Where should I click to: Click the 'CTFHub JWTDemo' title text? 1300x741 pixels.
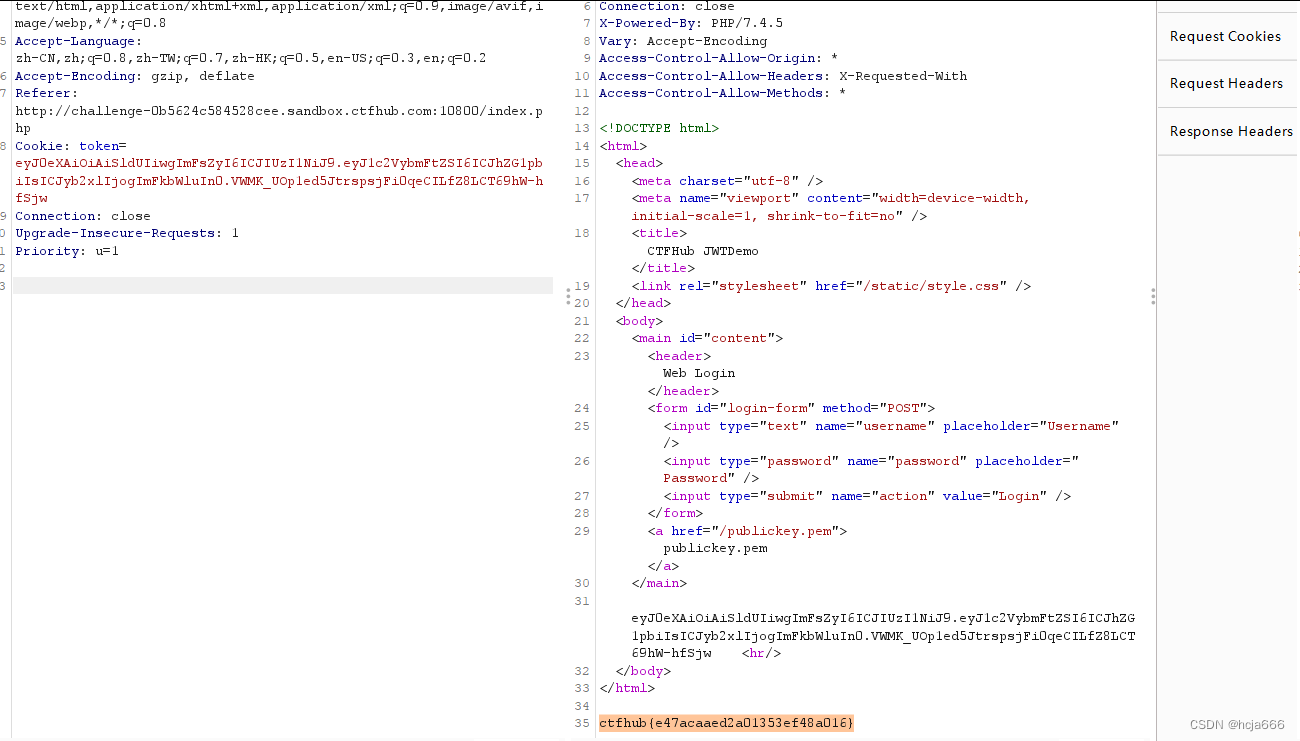click(703, 251)
